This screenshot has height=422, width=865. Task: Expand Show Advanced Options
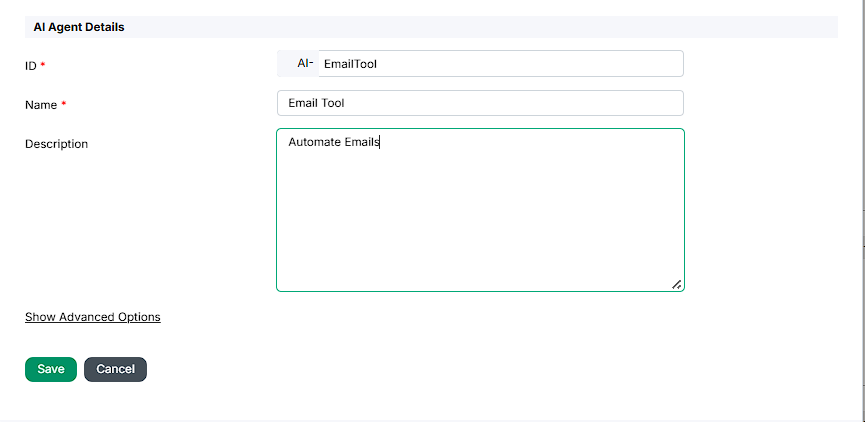tap(92, 317)
